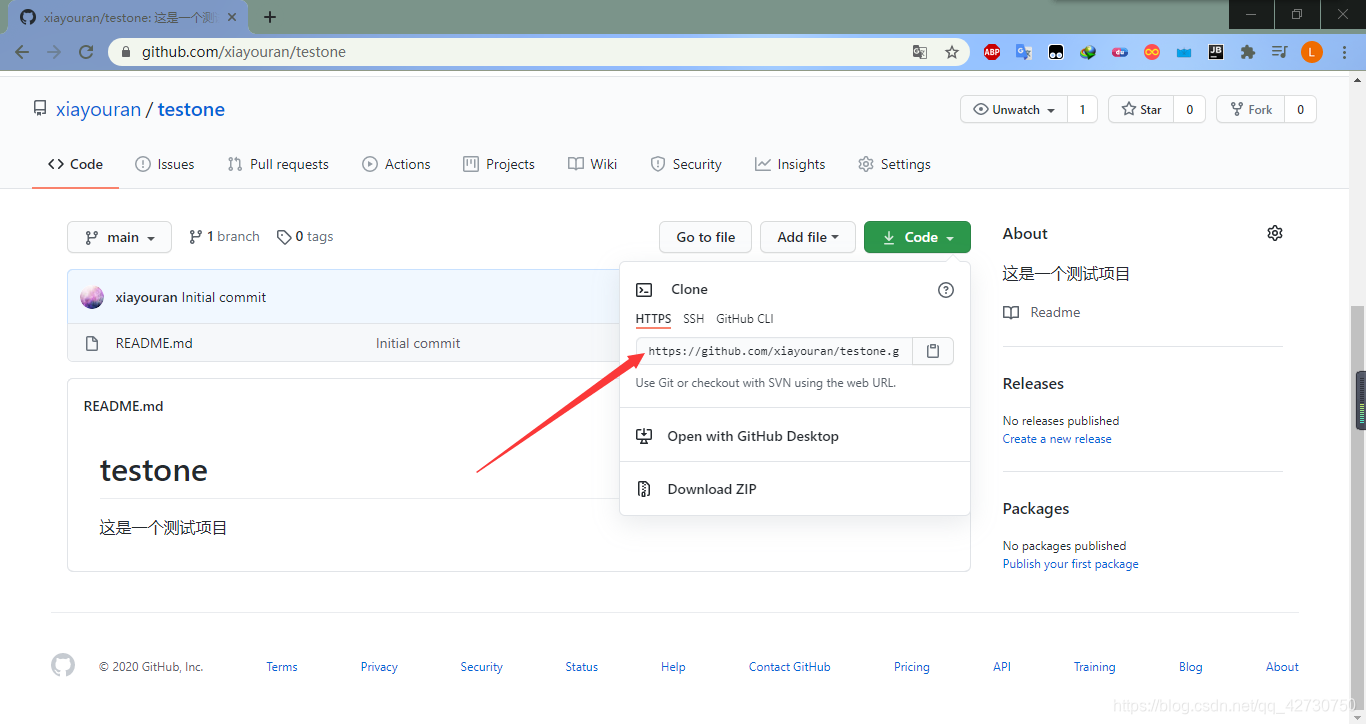
Task: Open the testone repository name link
Action: coord(191,110)
